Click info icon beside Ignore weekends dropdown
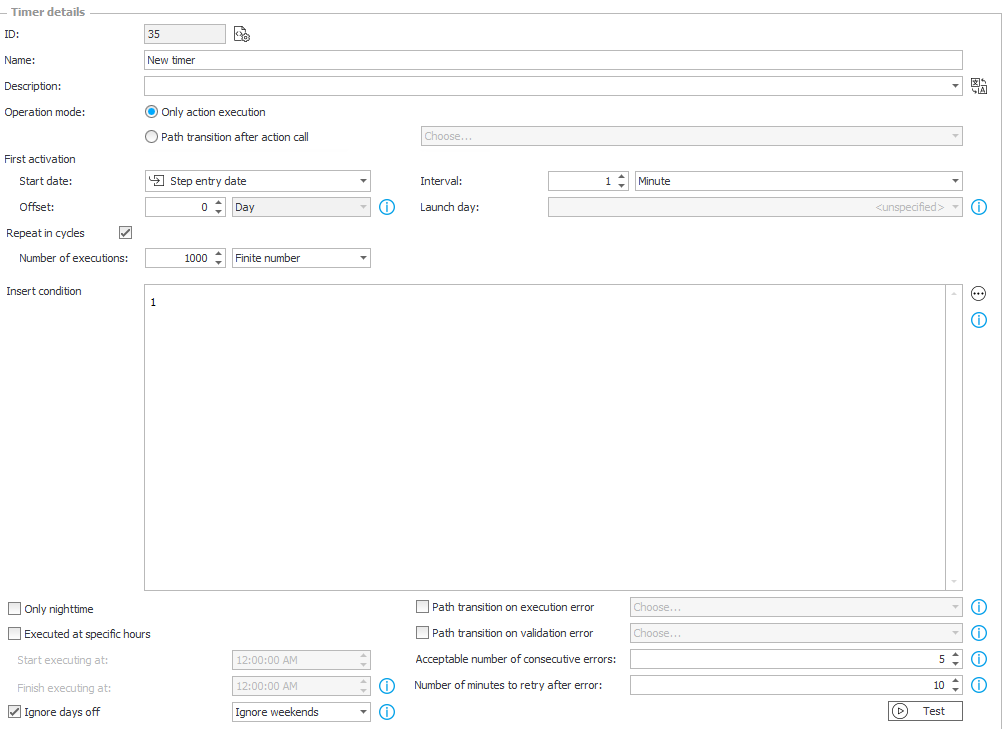This screenshot has height=729, width=1003. (388, 712)
